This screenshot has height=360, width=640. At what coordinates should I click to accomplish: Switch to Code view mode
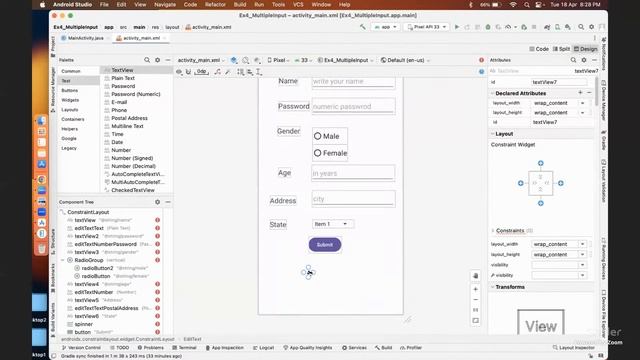(x=539, y=49)
